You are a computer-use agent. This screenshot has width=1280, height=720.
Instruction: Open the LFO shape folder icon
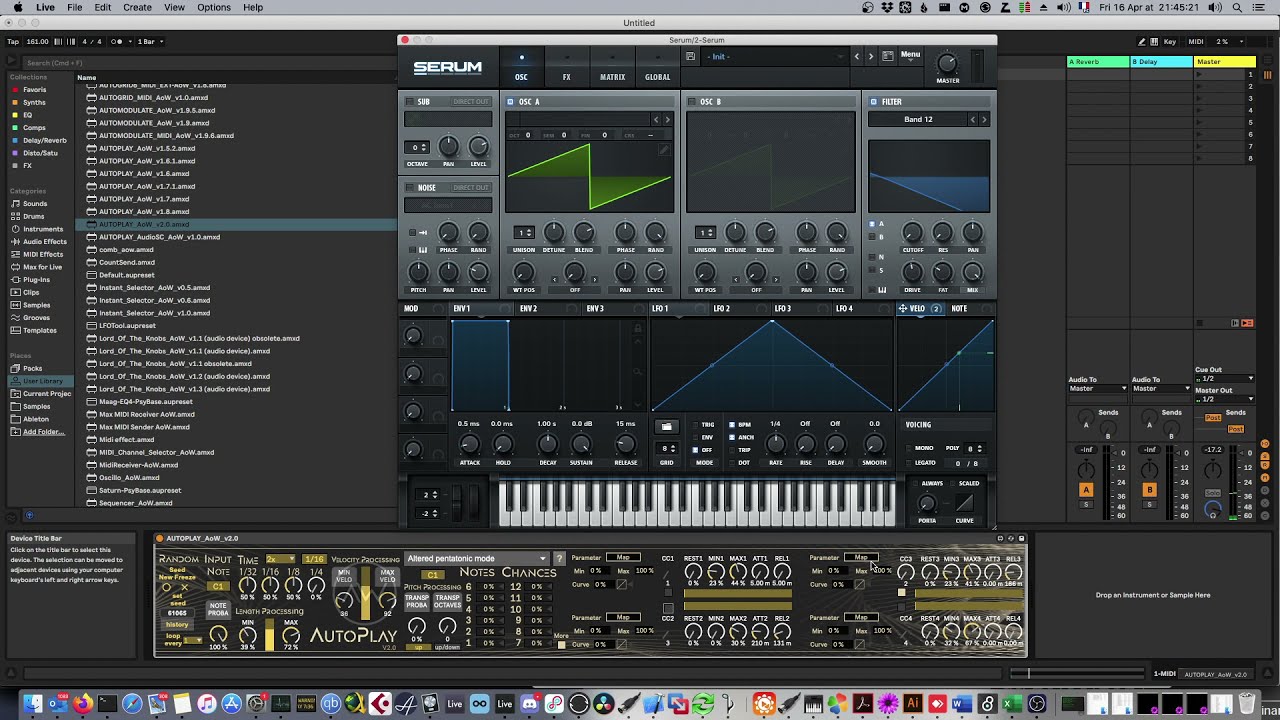[666, 427]
